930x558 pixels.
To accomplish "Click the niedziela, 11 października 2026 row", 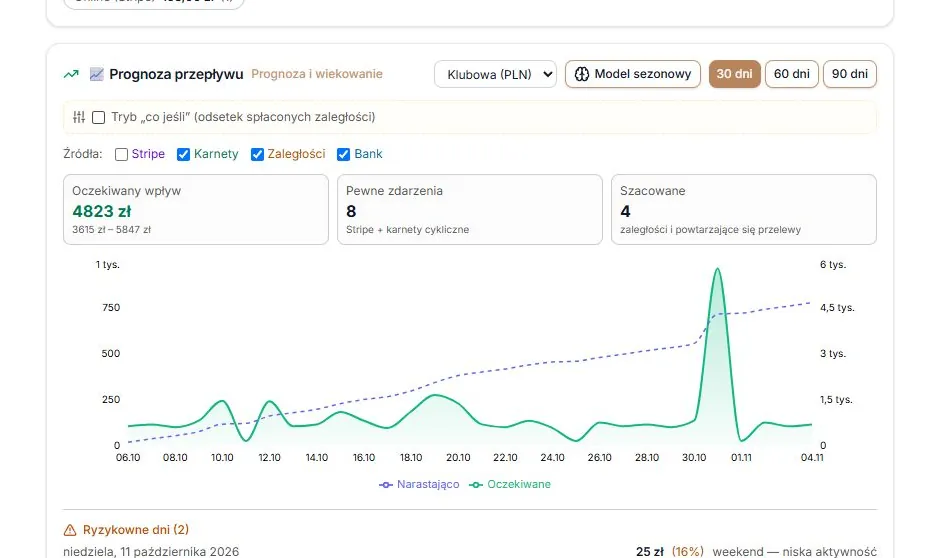I will pos(470,551).
